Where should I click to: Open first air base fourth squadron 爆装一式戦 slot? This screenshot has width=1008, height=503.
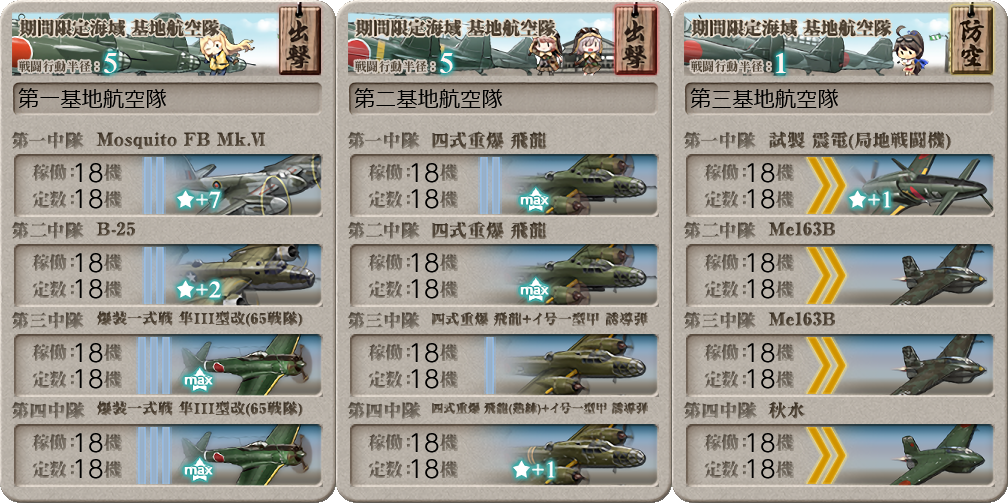tap(167, 455)
